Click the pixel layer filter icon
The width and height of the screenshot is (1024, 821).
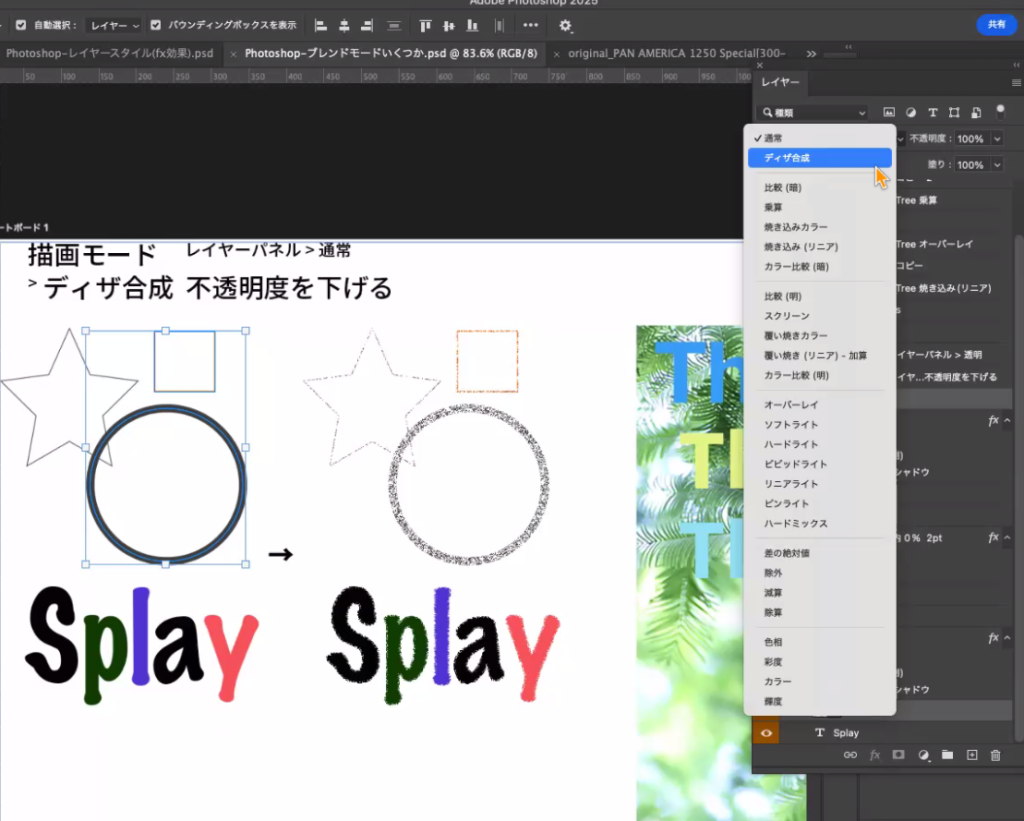click(x=889, y=113)
